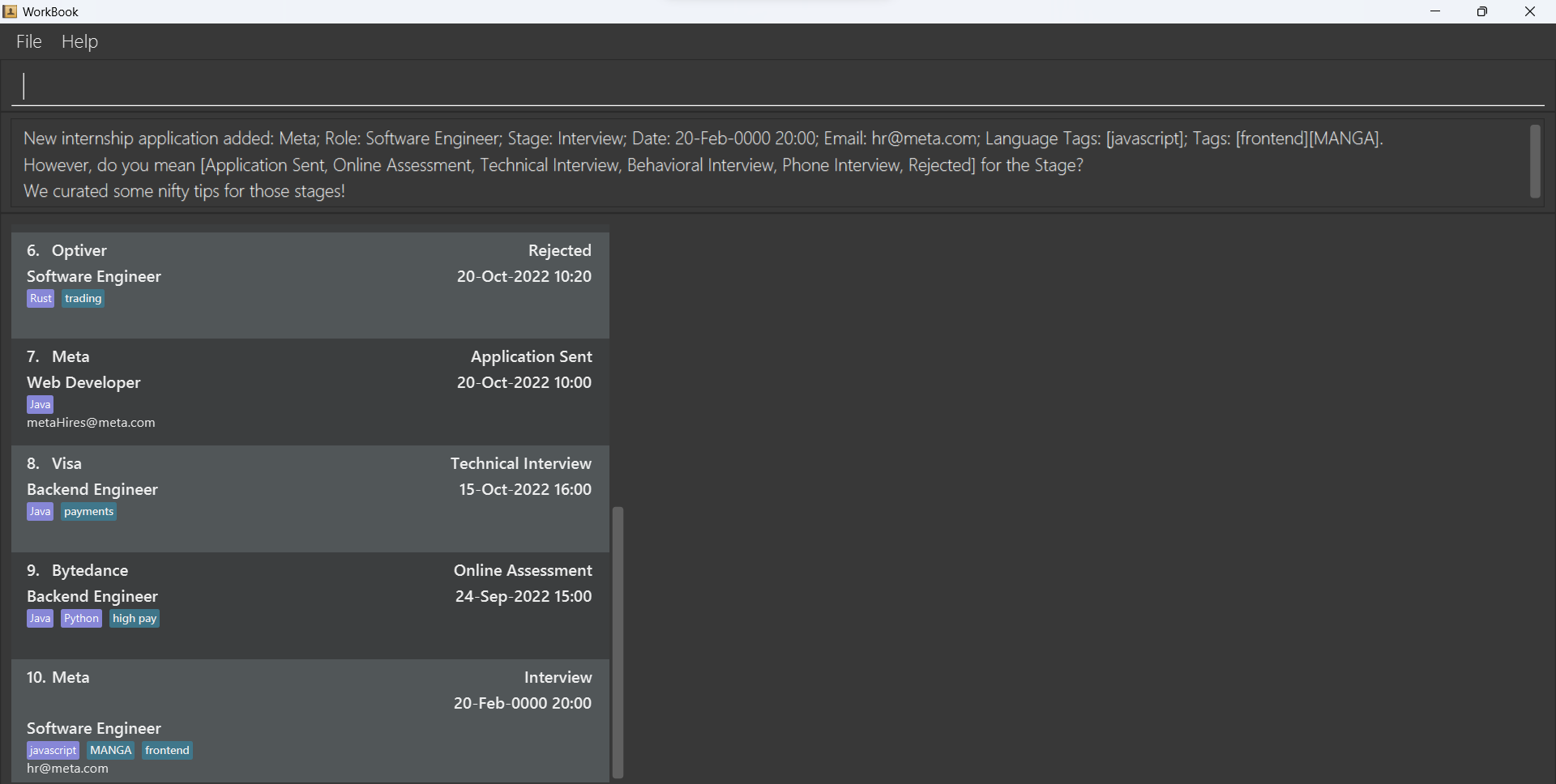Image resolution: width=1556 pixels, height=784 pixels.
Task: Click the payments tag on Visa
Action: [89, 511]
